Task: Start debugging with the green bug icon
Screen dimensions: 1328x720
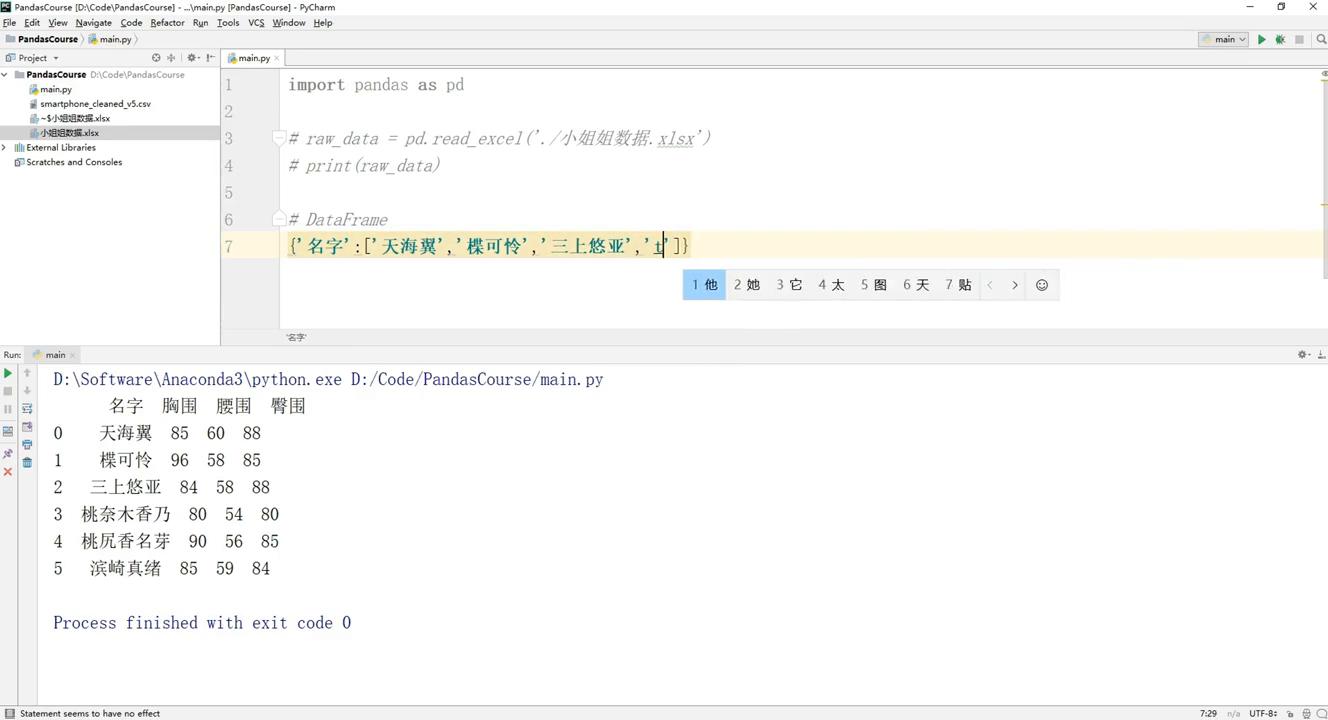Action: pyautogui.click(x=1280, y=40)
